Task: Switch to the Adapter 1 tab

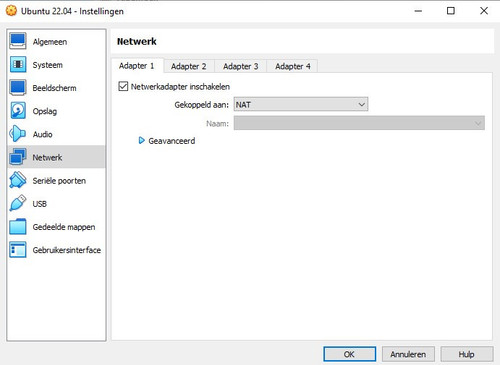Action: pos(137,66)
